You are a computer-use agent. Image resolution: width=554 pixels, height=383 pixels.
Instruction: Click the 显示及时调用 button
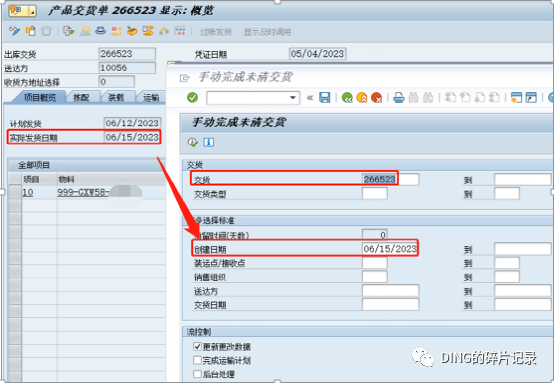267,32
